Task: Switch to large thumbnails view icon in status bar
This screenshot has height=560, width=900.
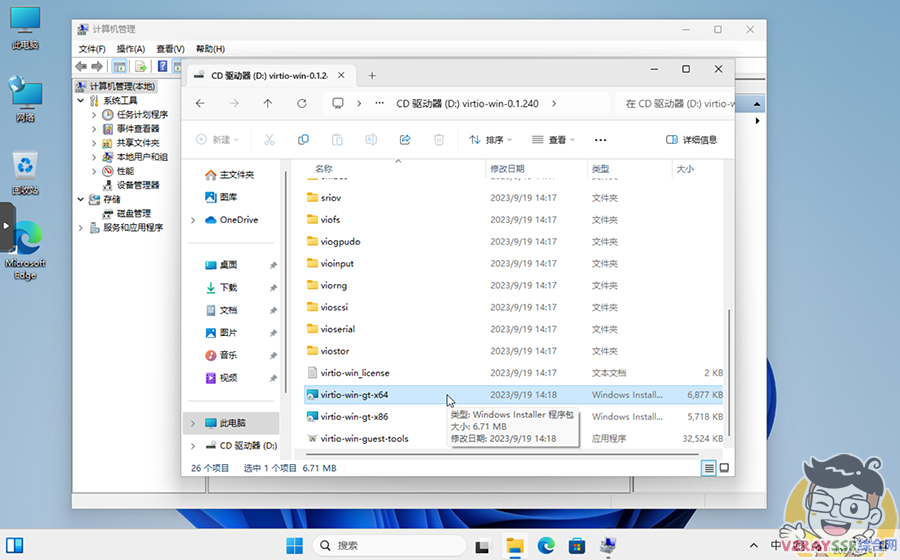Action: pos(724,468)
